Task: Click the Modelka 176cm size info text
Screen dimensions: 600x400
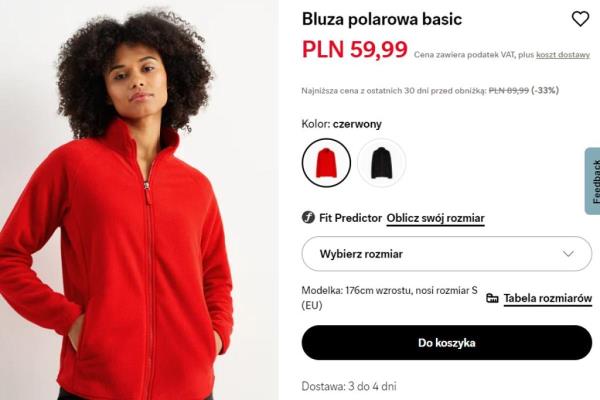Action: click(x=390, y=298)
